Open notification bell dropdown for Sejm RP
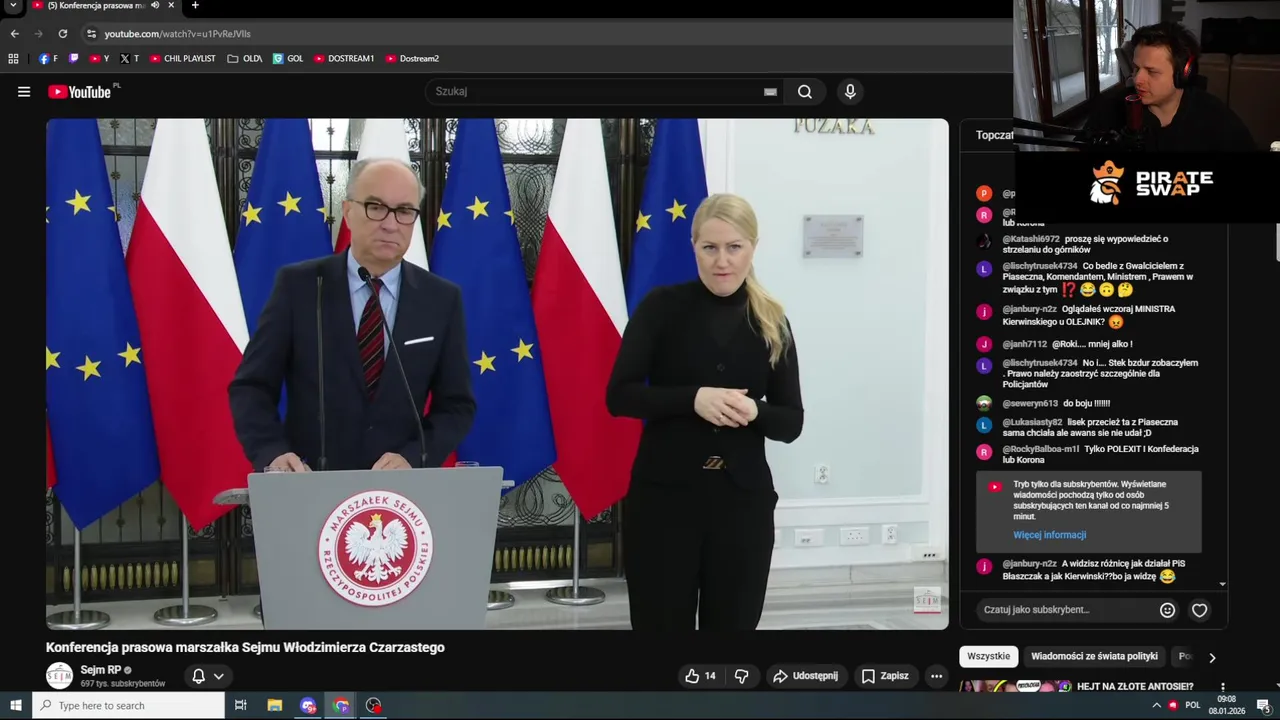Screen dimensions: 1280x720 (208, 676)
